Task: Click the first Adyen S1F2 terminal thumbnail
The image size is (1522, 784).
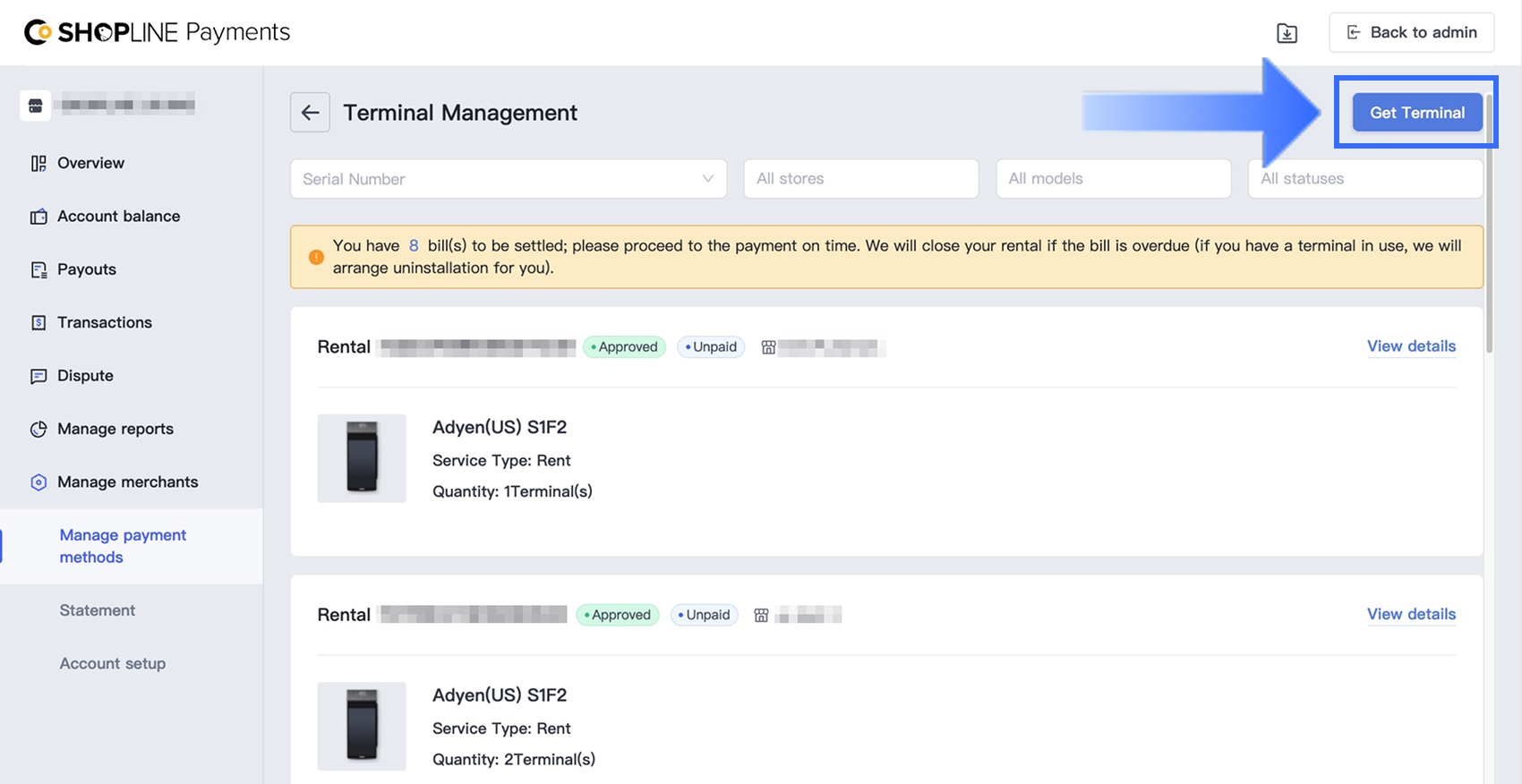Action: (362, 457)
